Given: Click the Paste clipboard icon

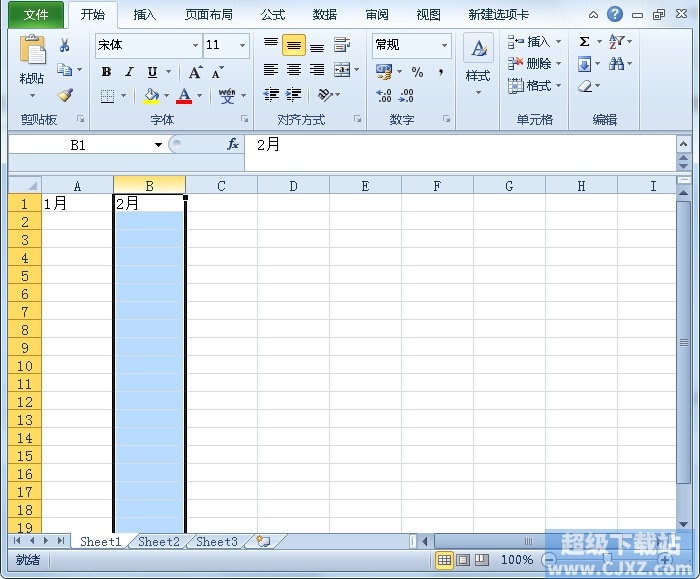Looking at the screenshot, I should point(32,49).
